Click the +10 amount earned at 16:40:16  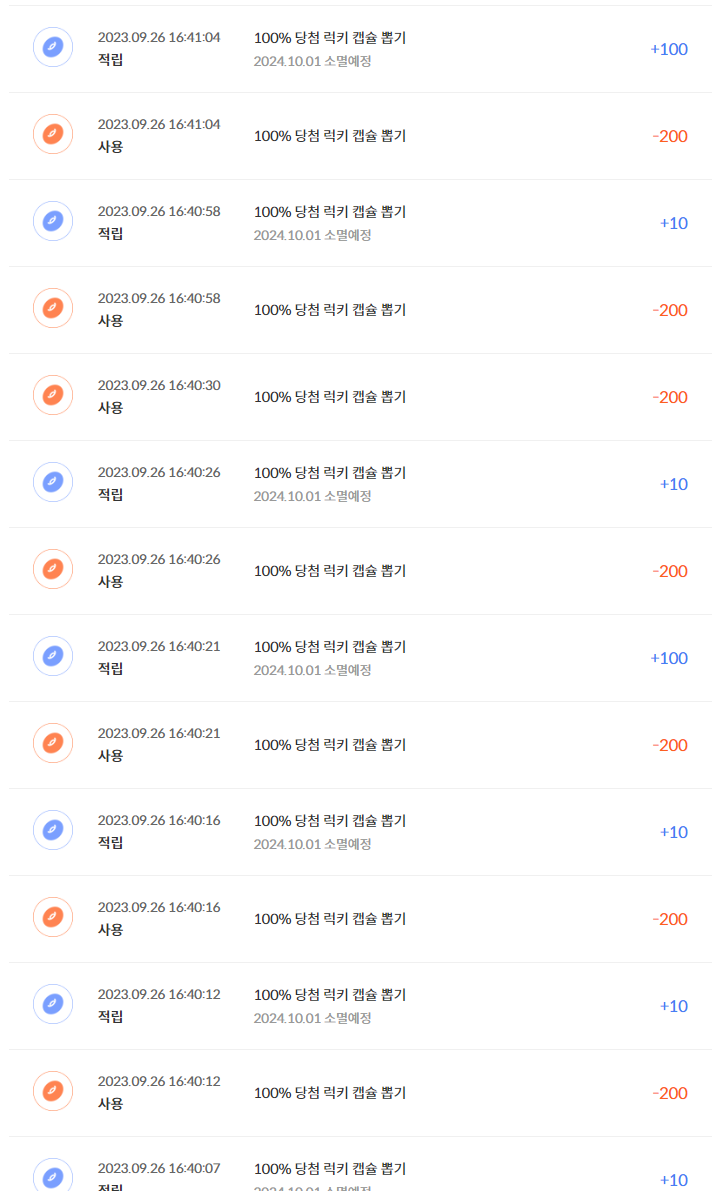[673, 832]
